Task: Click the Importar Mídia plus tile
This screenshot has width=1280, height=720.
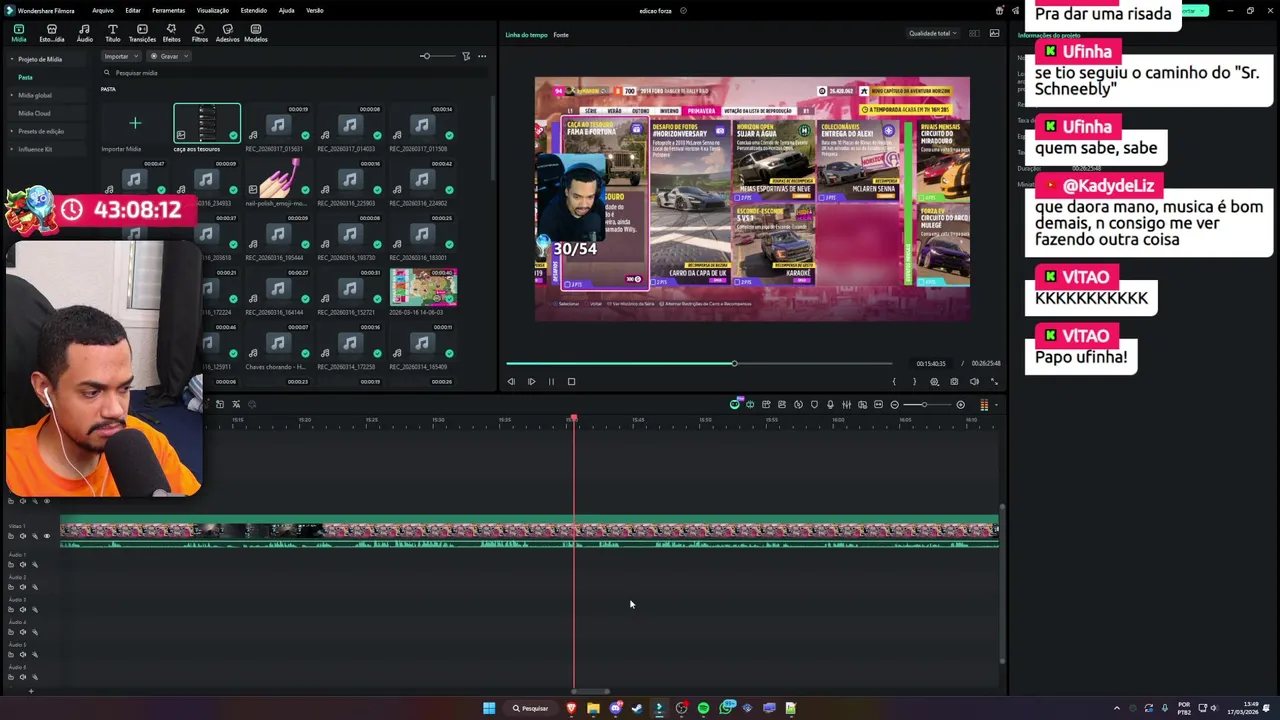Action: tap(135, 124)
